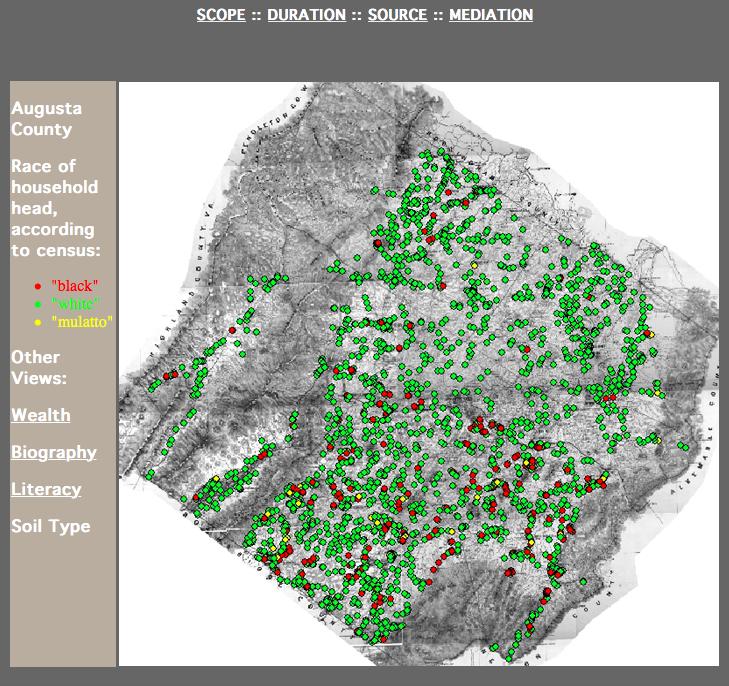
Task: Click the "mulatto" legend label
Action: coord(82,322)
